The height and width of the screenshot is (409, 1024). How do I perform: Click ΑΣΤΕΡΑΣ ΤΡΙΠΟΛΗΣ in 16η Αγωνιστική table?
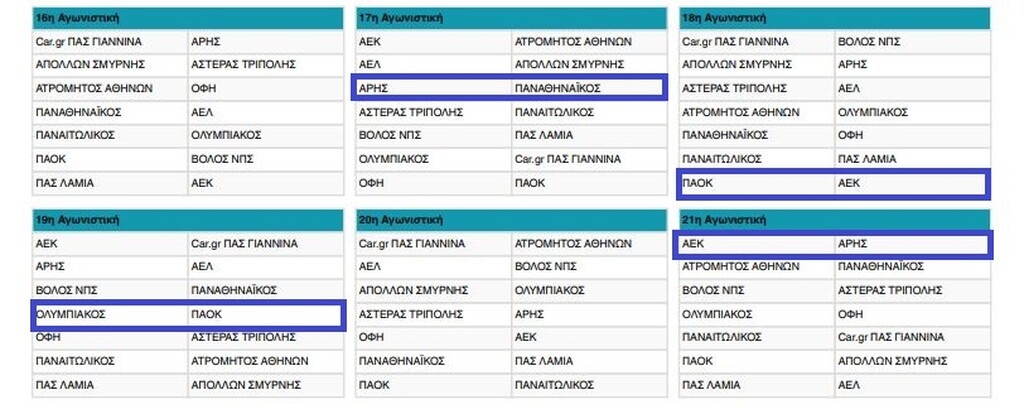[243, 64]
